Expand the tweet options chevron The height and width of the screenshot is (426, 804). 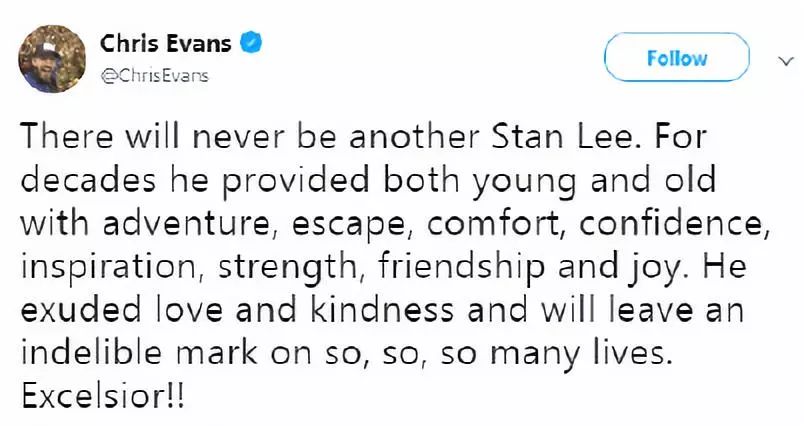(785, 62)
